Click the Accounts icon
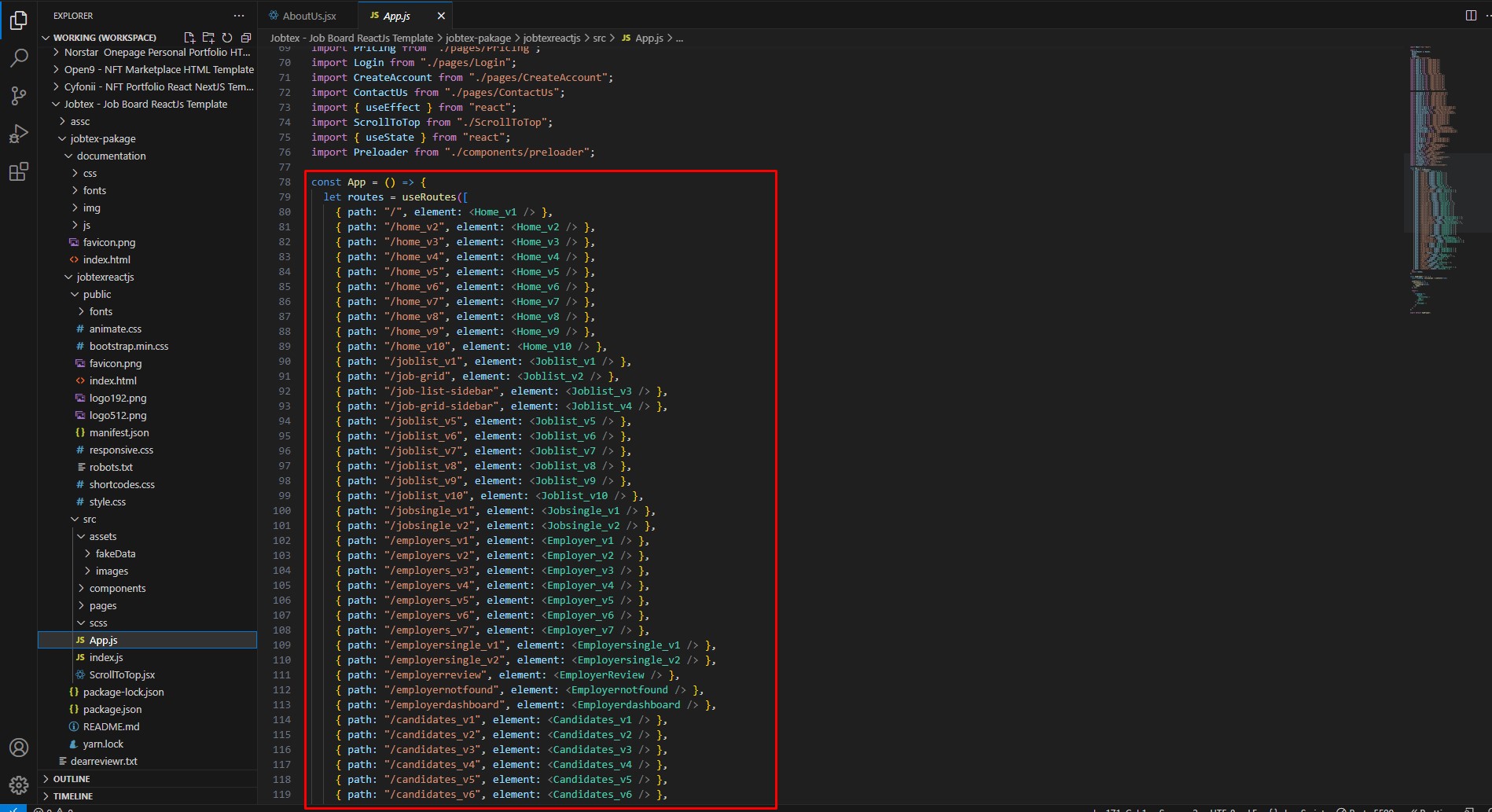 (19, 748)
